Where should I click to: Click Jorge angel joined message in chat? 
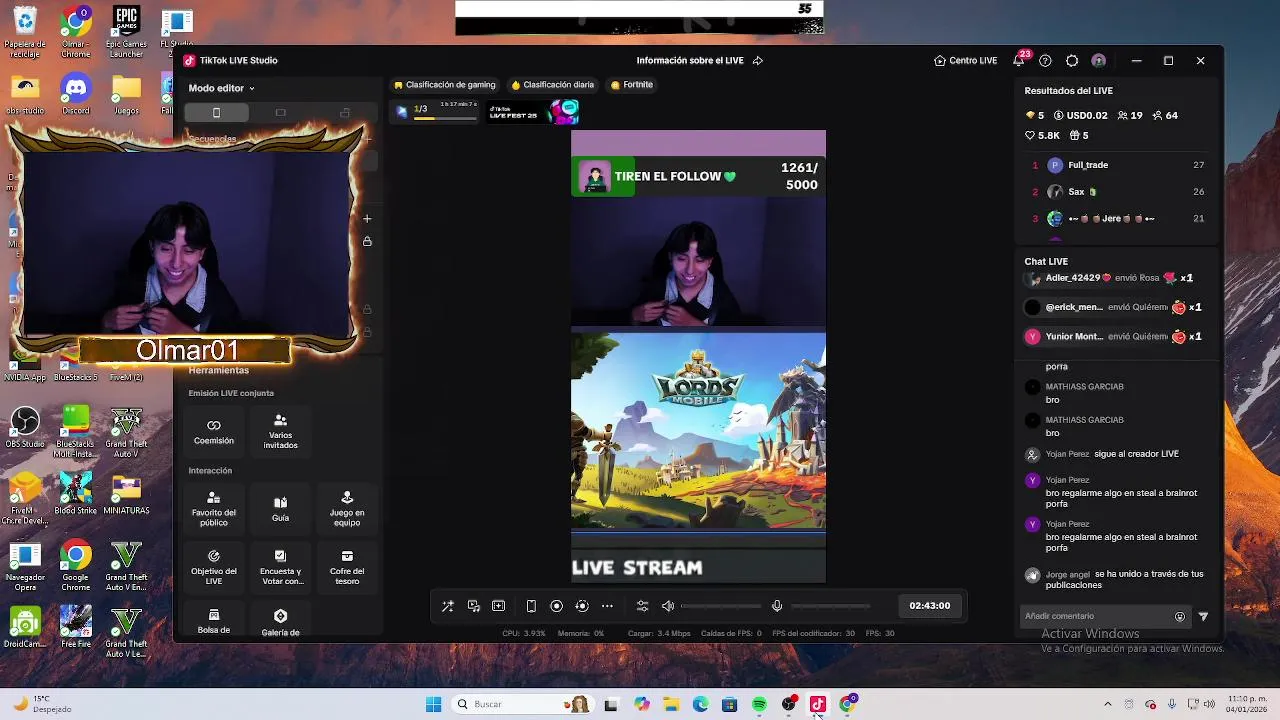pyautogui.click(x=1115, y=579)
